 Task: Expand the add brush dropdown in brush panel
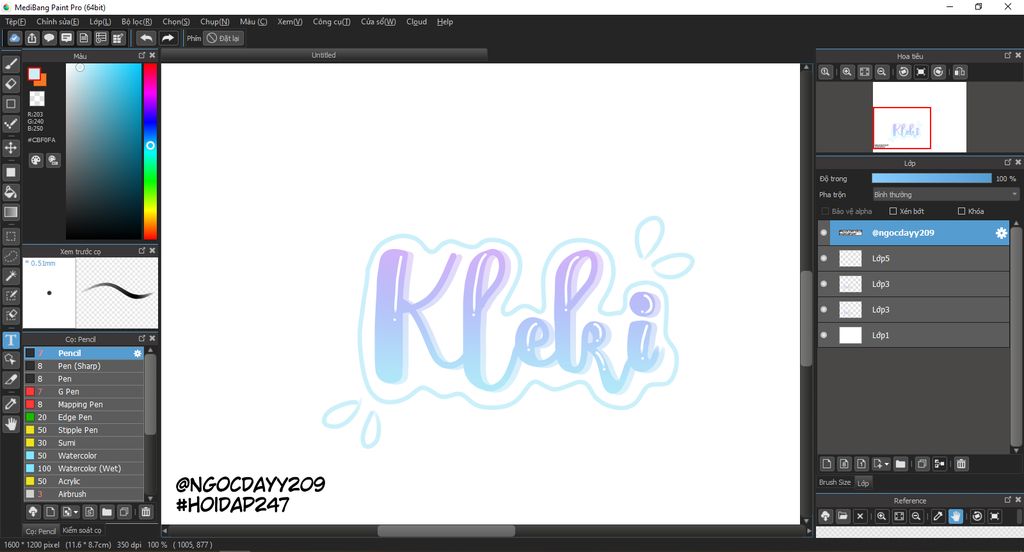click(x=76, y=513)
